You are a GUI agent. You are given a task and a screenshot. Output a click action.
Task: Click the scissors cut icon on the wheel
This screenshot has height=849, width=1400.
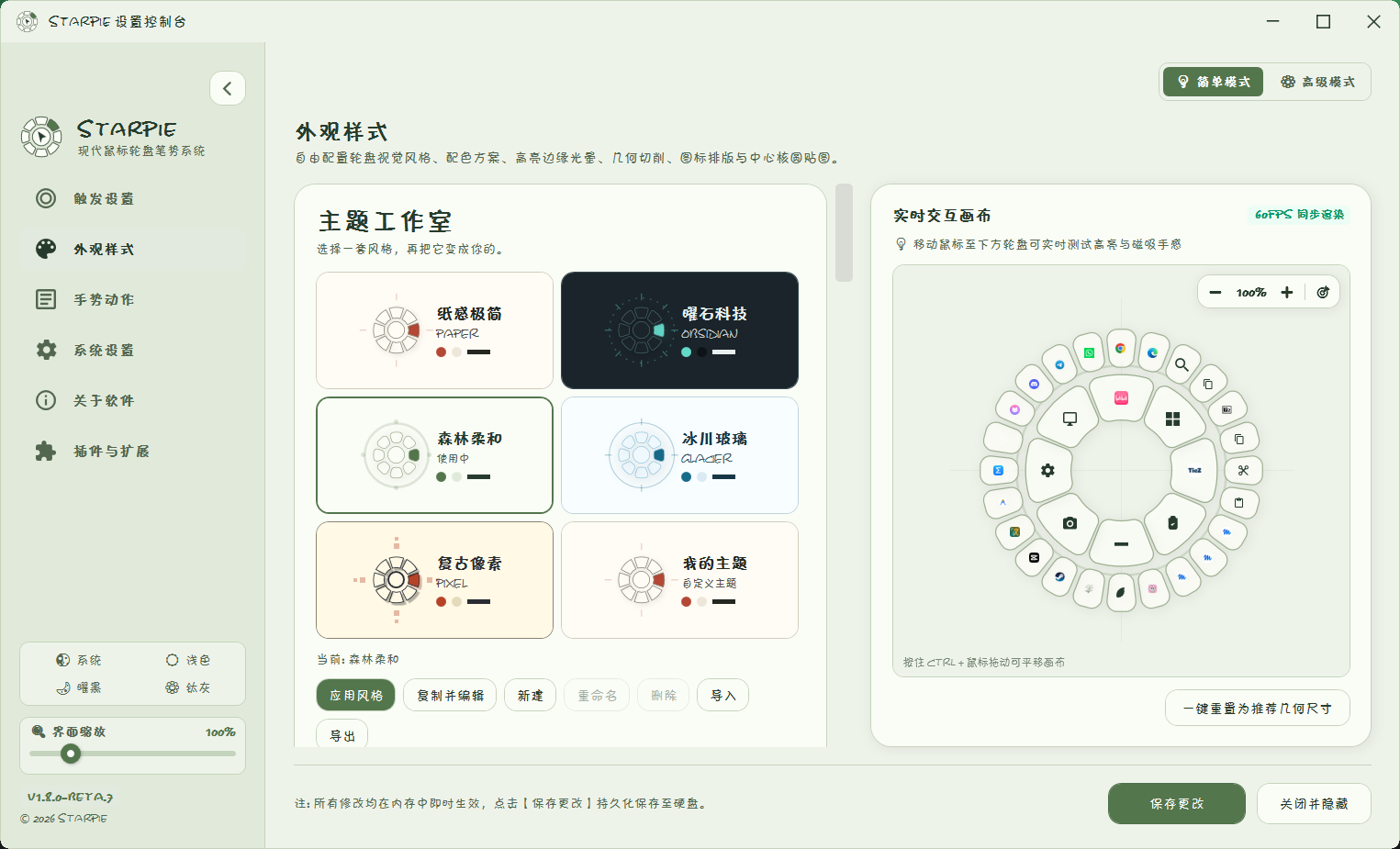tap(1243, 470)
